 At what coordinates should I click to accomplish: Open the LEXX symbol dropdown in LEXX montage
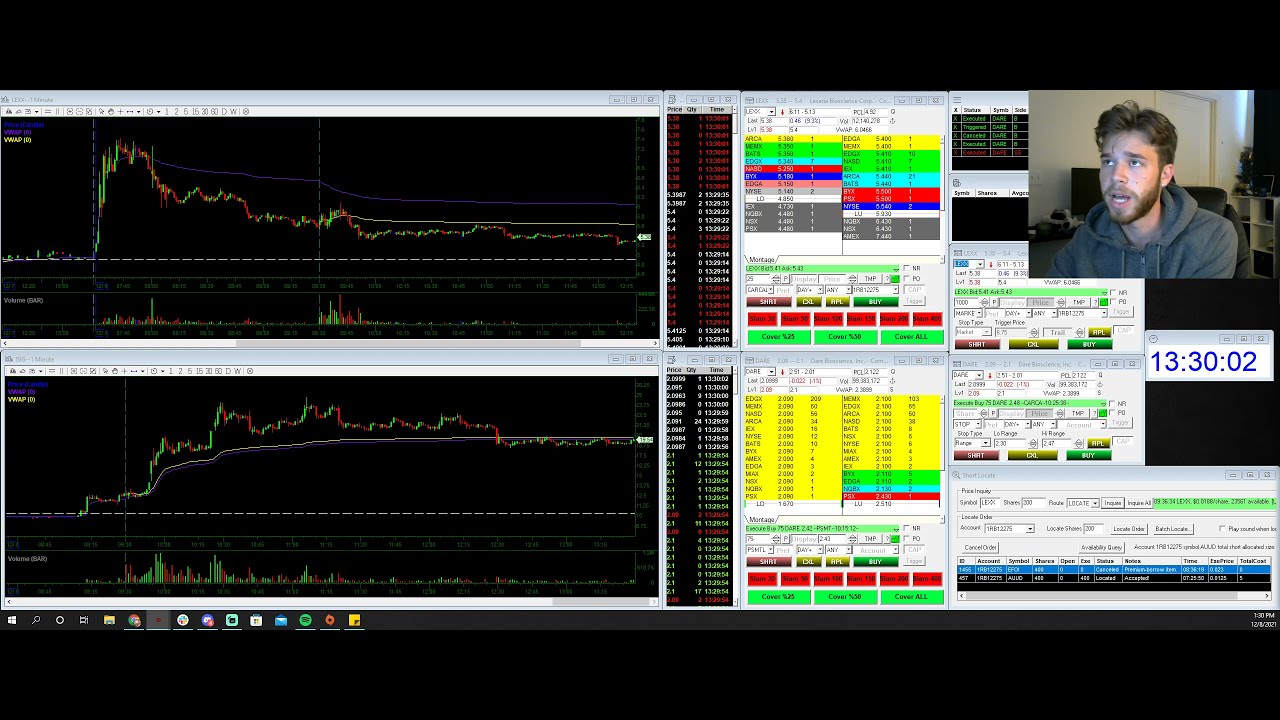click(772, 111)
